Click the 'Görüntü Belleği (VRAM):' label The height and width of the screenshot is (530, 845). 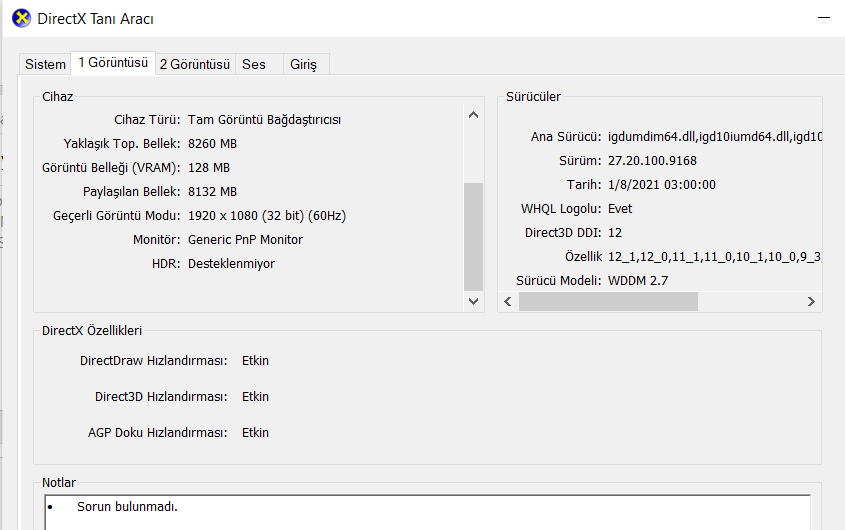point(111,168)
